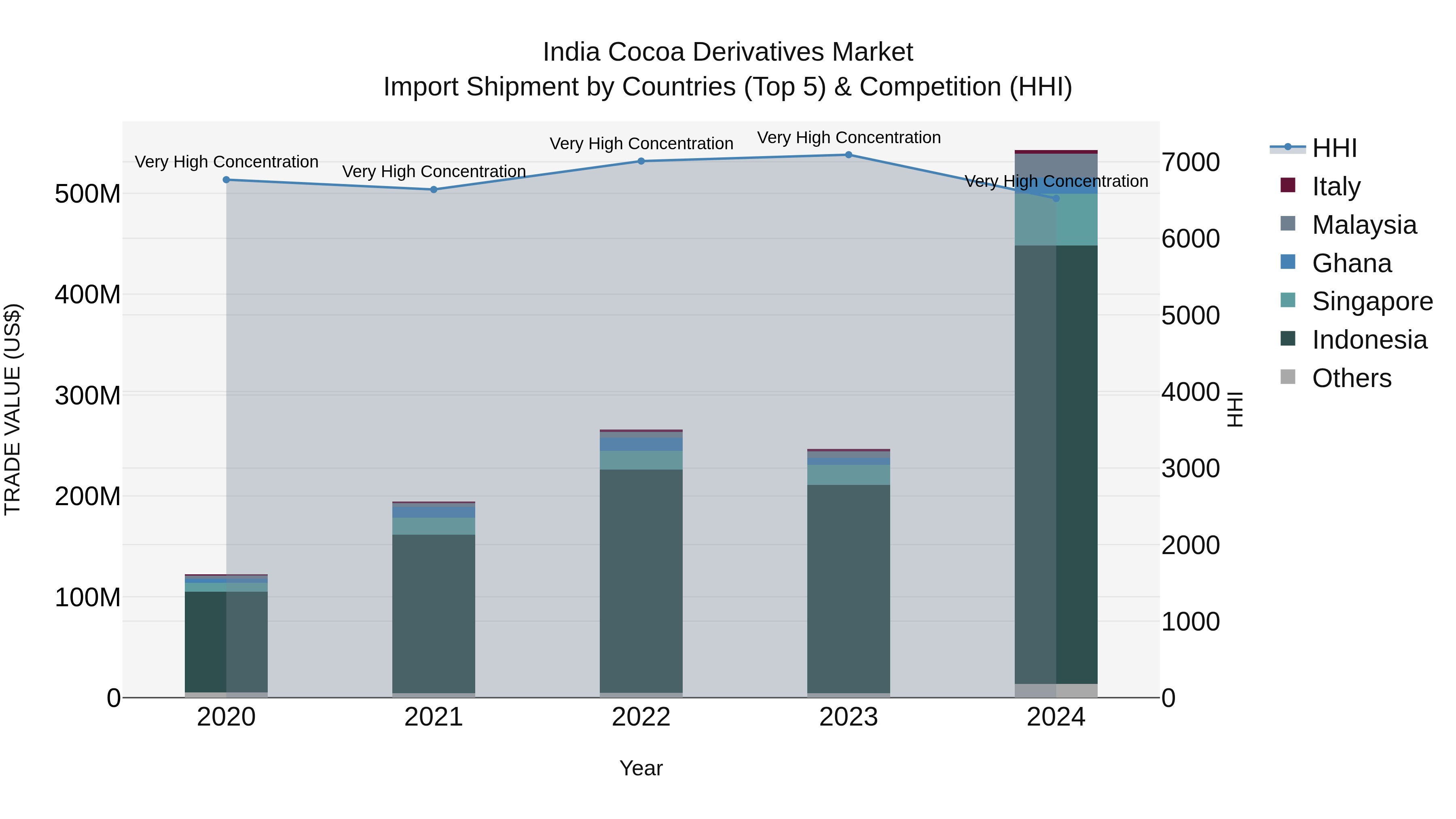The height and width of the screenshot is (819, 1456).
Task: Select the 2023 HHI data point
Action: click(849, 155)
